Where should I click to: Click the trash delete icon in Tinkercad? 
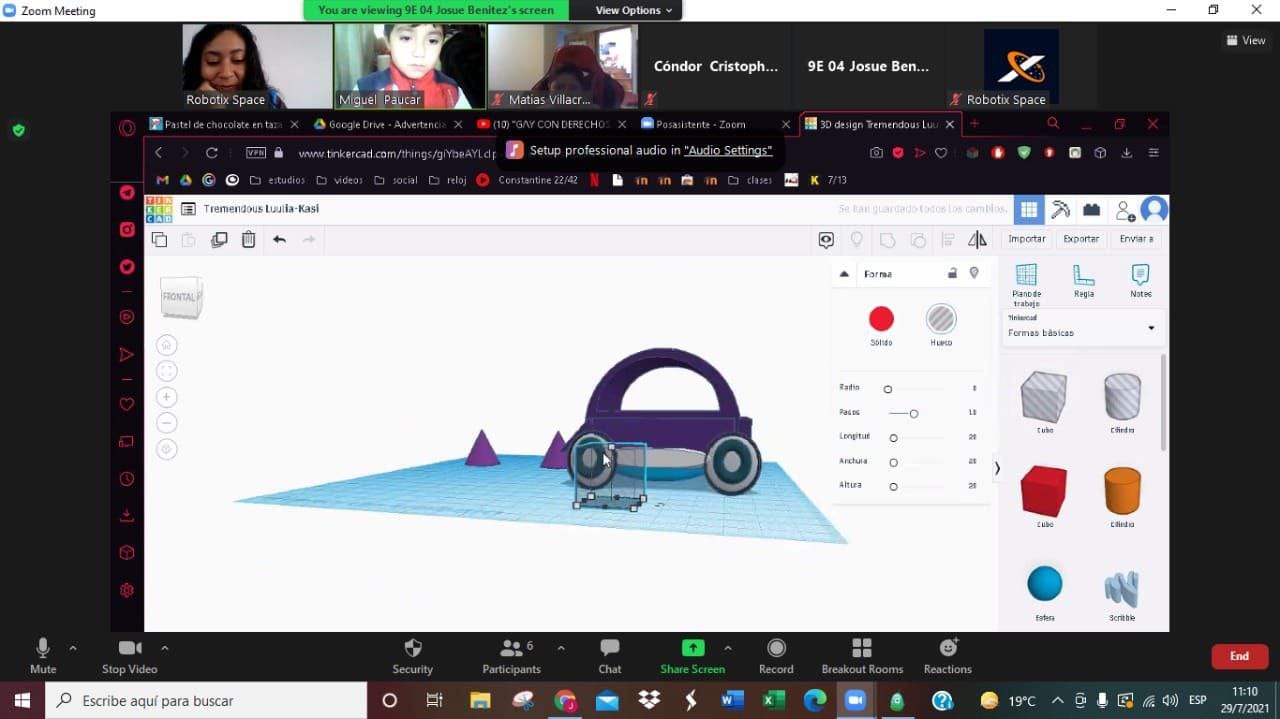click(248, 239)
